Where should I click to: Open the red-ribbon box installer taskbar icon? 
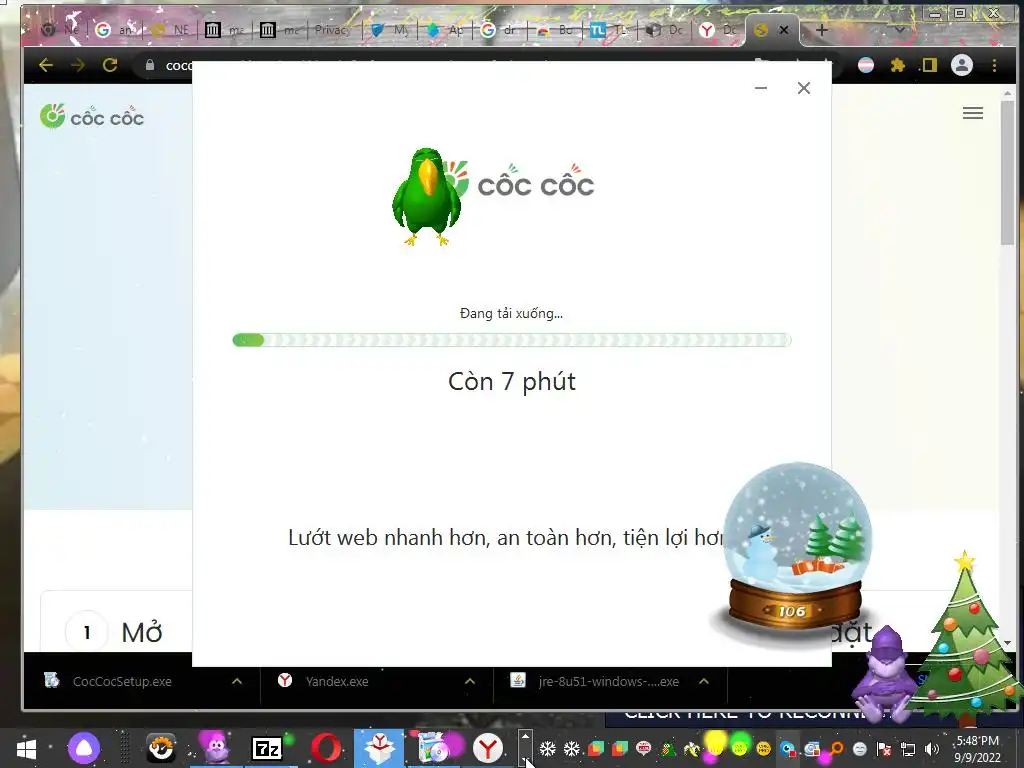click(379, 748)
